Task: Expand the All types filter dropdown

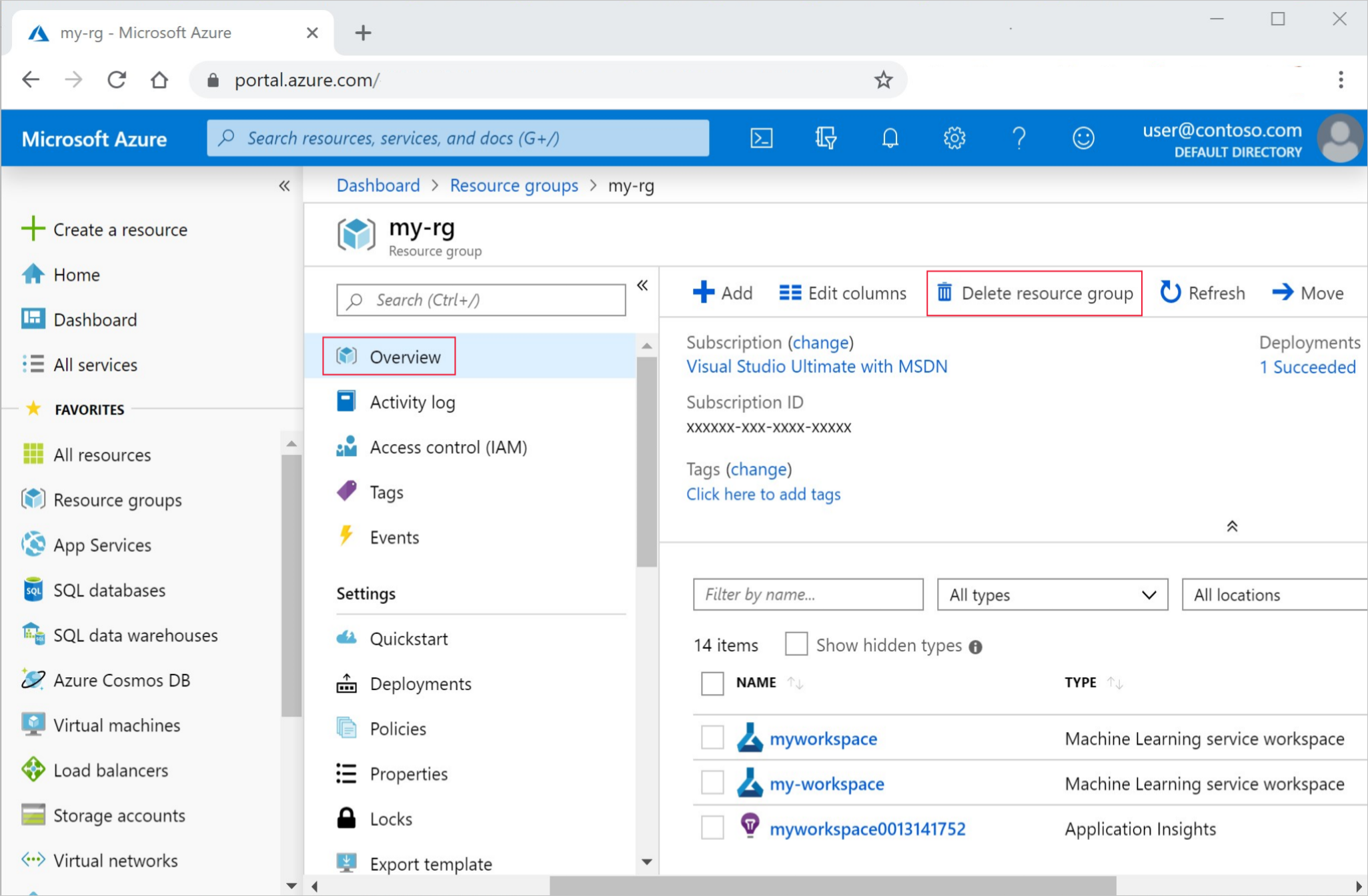Action: pyautogui.click(x=1051, y=594)
